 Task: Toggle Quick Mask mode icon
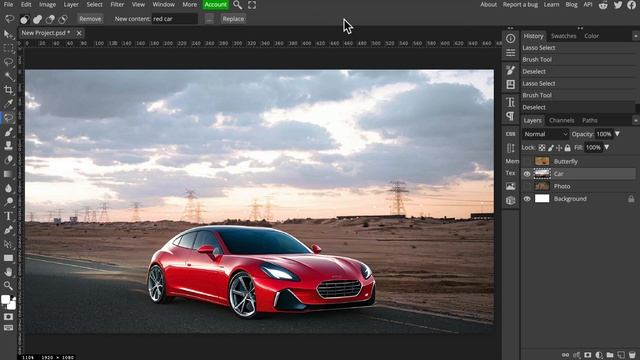(x=8, y=317)
